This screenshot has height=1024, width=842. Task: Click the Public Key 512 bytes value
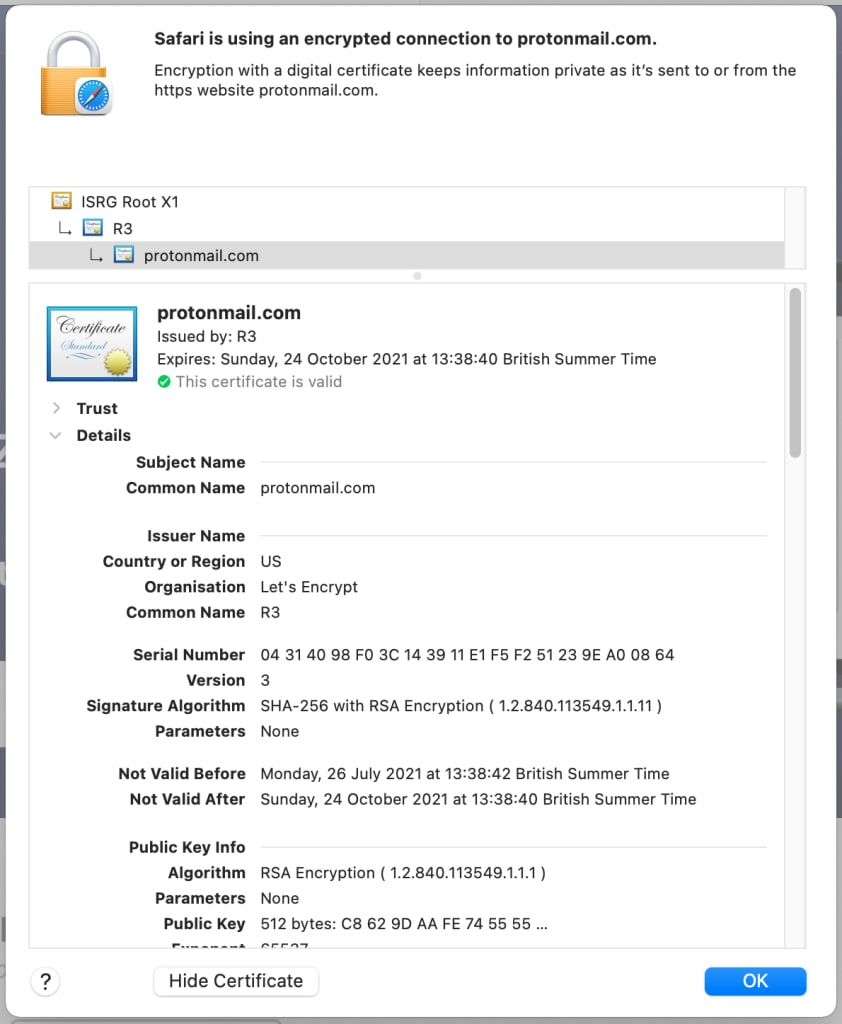coord(404,924)
